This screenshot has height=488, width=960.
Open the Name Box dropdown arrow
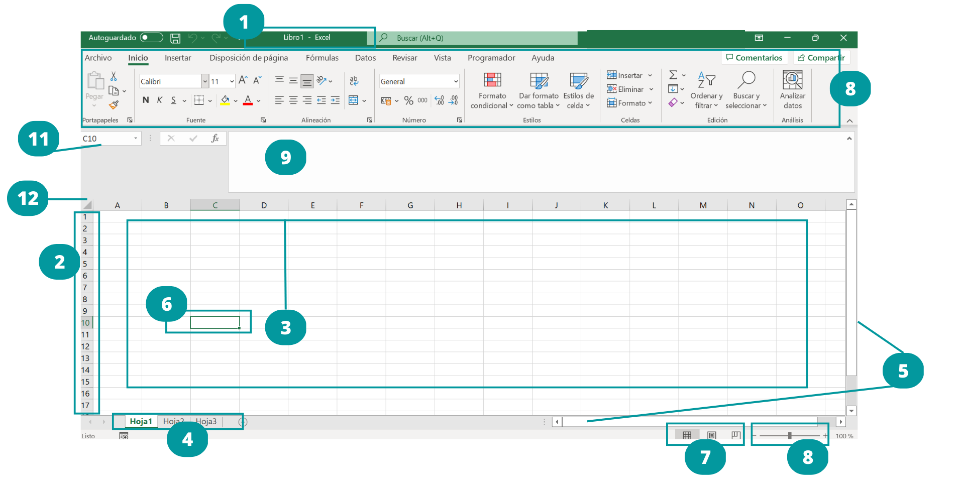pyautogui.click(x=135, y=139)
